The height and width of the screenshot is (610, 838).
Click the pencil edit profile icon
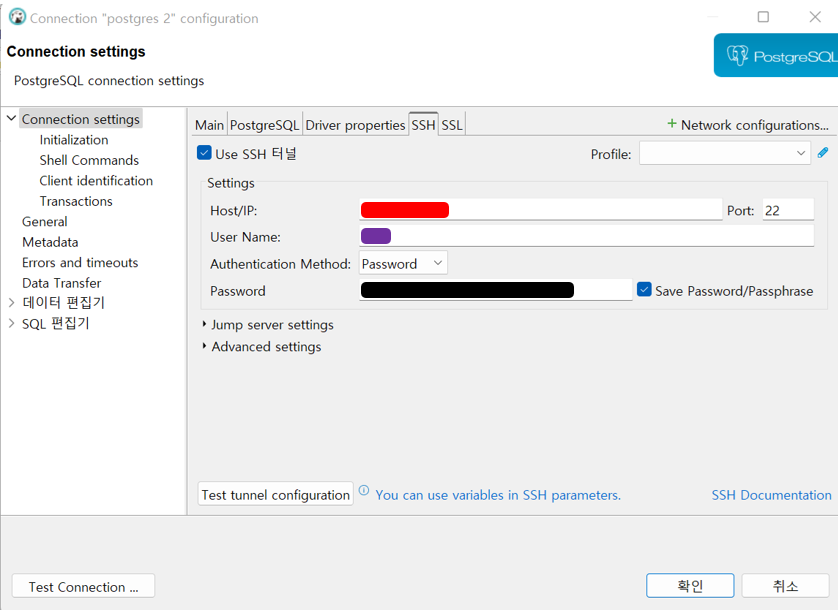coord(823,153)
